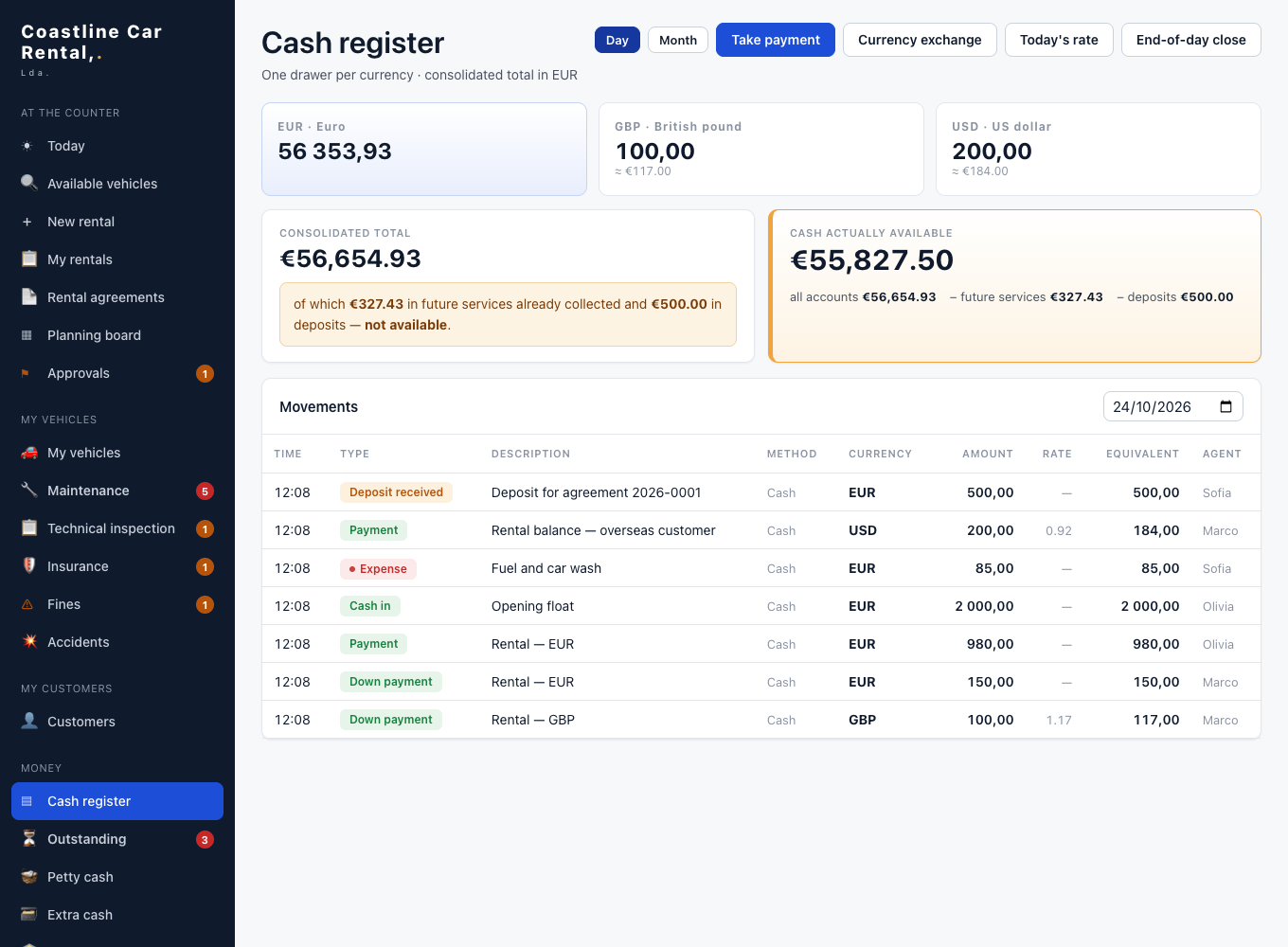Click 'Rental balance — overseas customer' description
The image size is (1288, 947).
pos(603,530)
